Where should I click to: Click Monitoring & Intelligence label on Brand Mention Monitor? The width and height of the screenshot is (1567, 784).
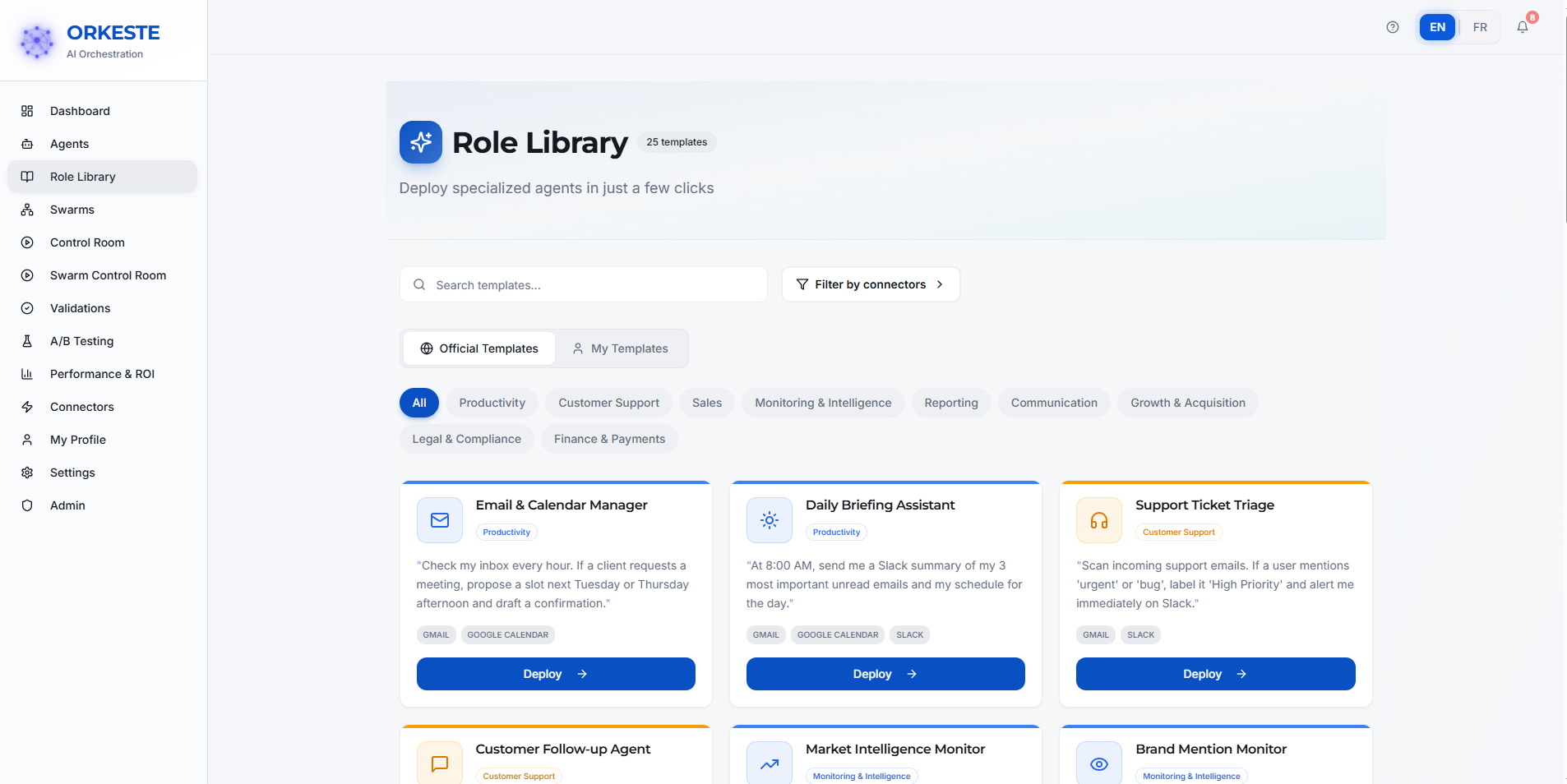[1191, 776]
